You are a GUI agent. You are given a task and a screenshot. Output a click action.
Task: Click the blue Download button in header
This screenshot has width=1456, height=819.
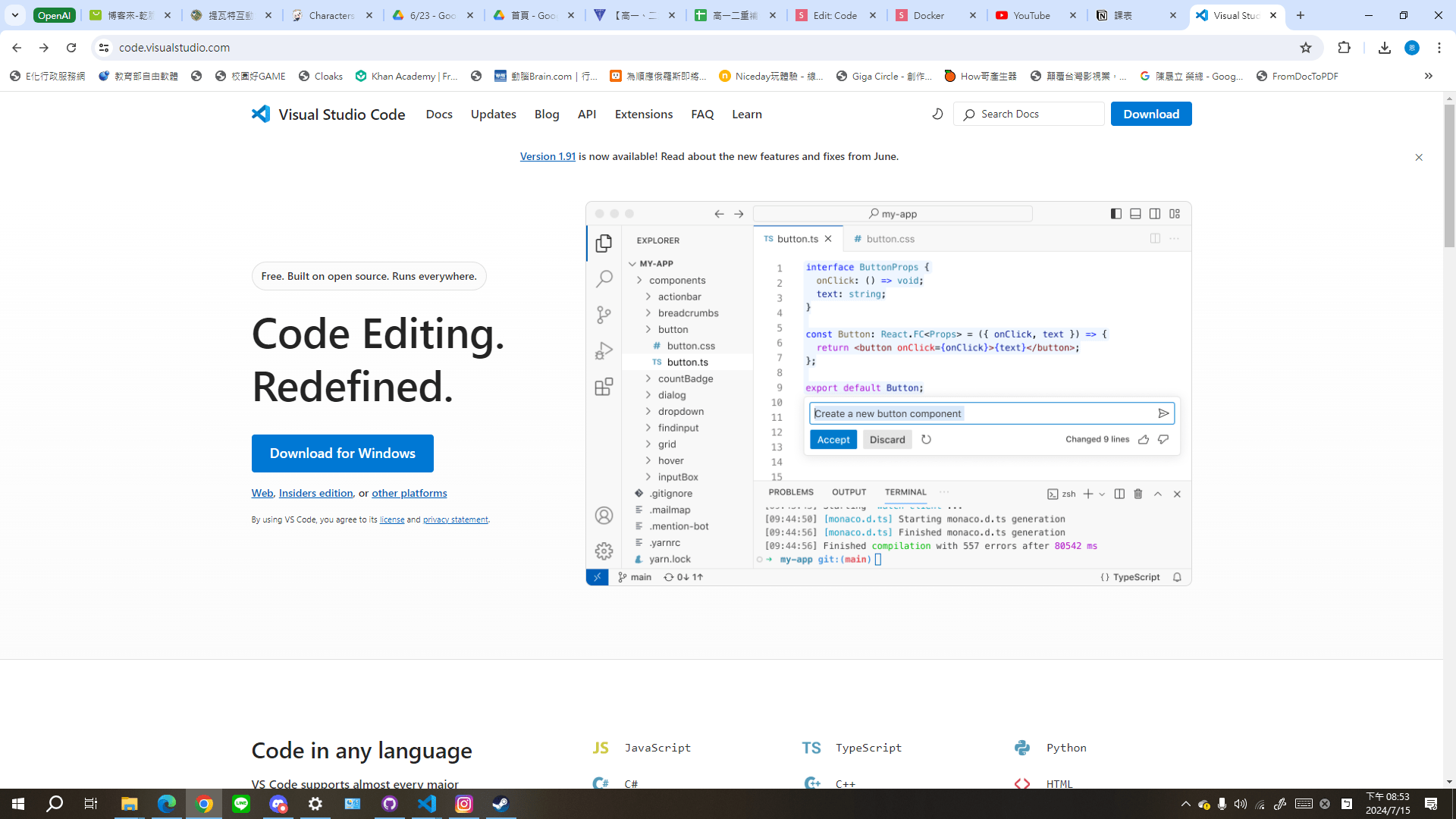1151,114
